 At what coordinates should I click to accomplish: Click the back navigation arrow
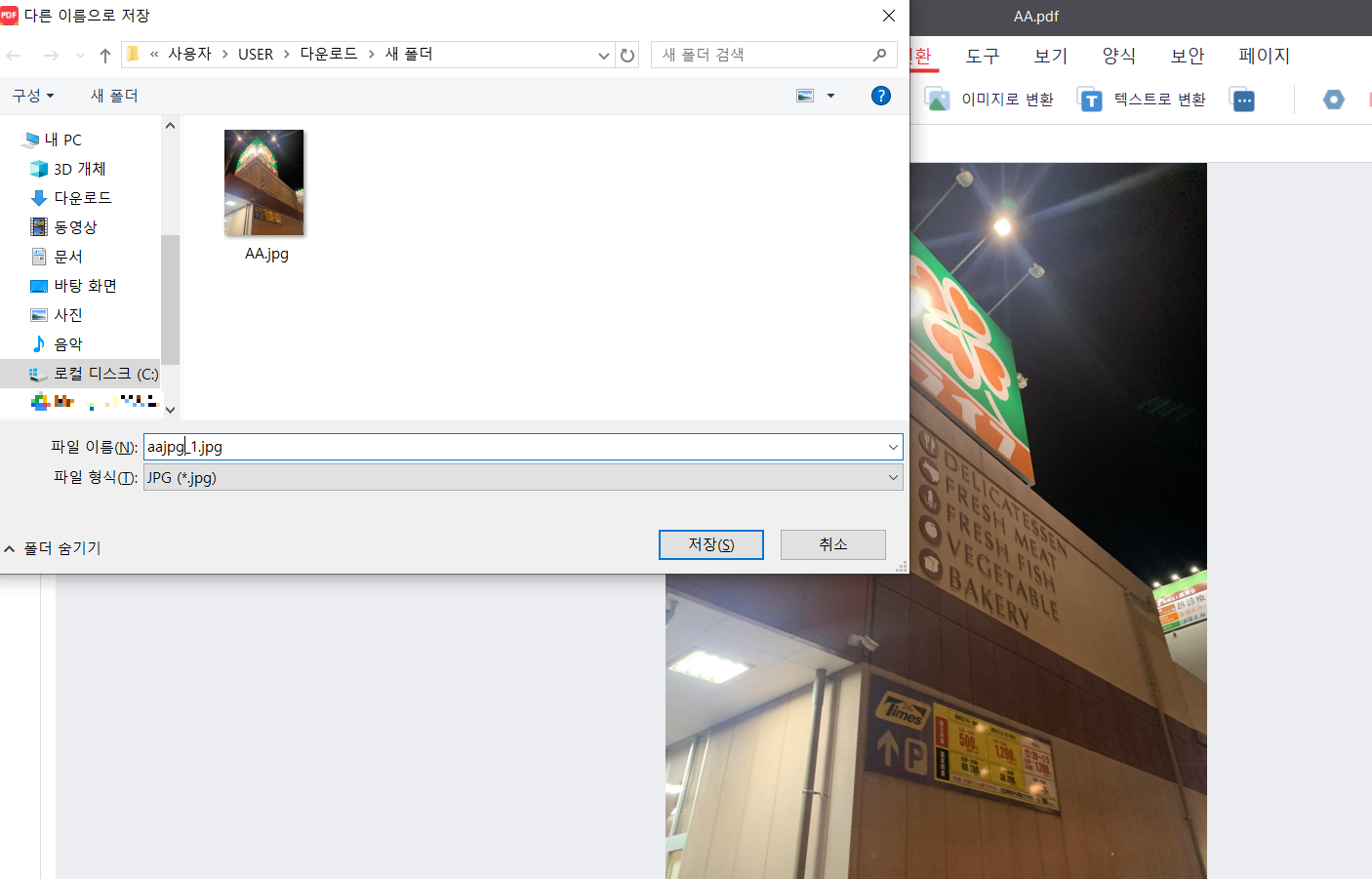[x=14, y=55]
